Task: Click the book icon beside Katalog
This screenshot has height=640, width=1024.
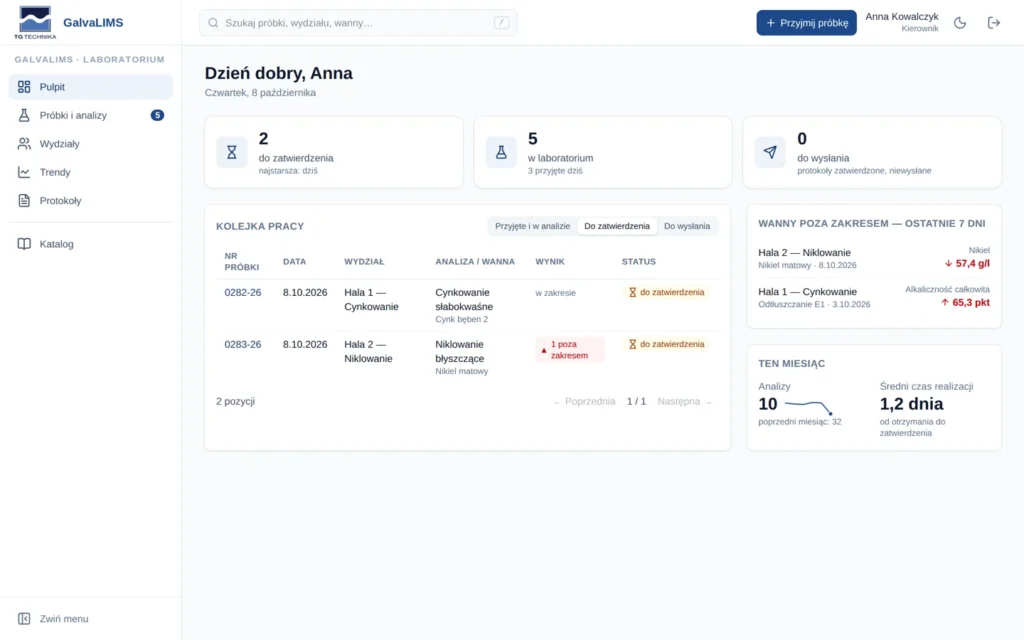Action: click(24, 244)
